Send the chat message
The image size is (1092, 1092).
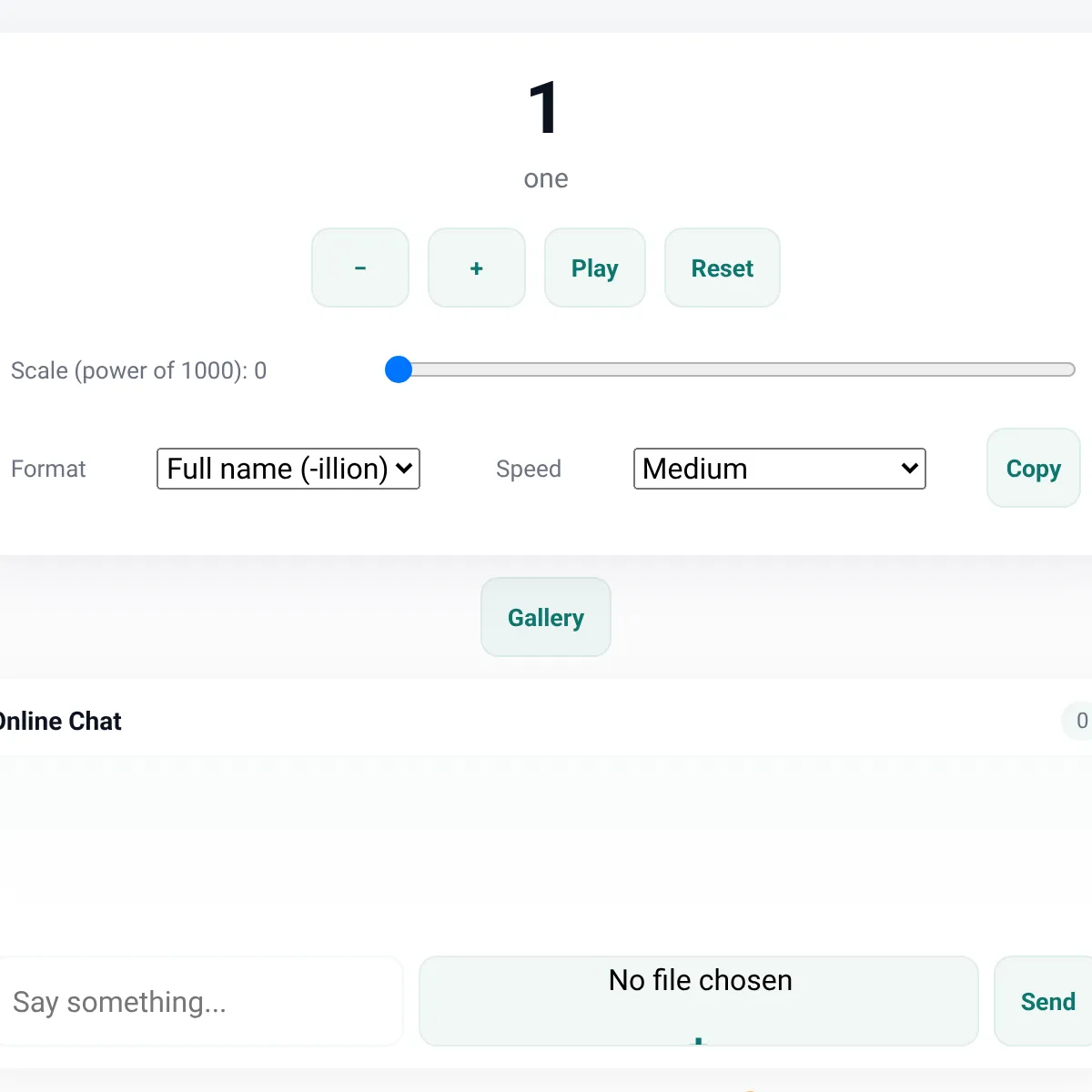tap(1047, 1002)
